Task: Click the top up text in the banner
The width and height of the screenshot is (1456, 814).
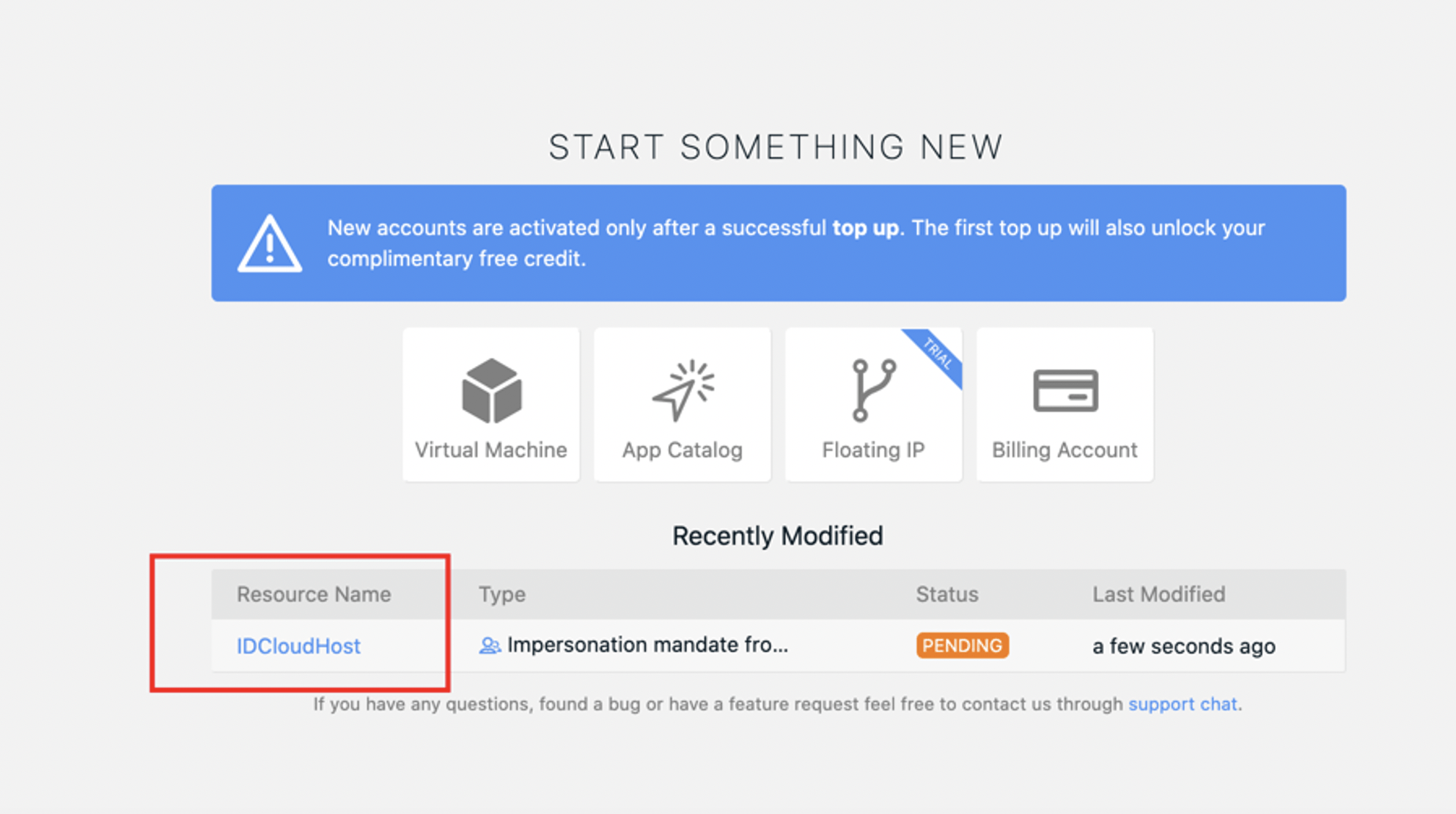Action: tap(865, 227)
